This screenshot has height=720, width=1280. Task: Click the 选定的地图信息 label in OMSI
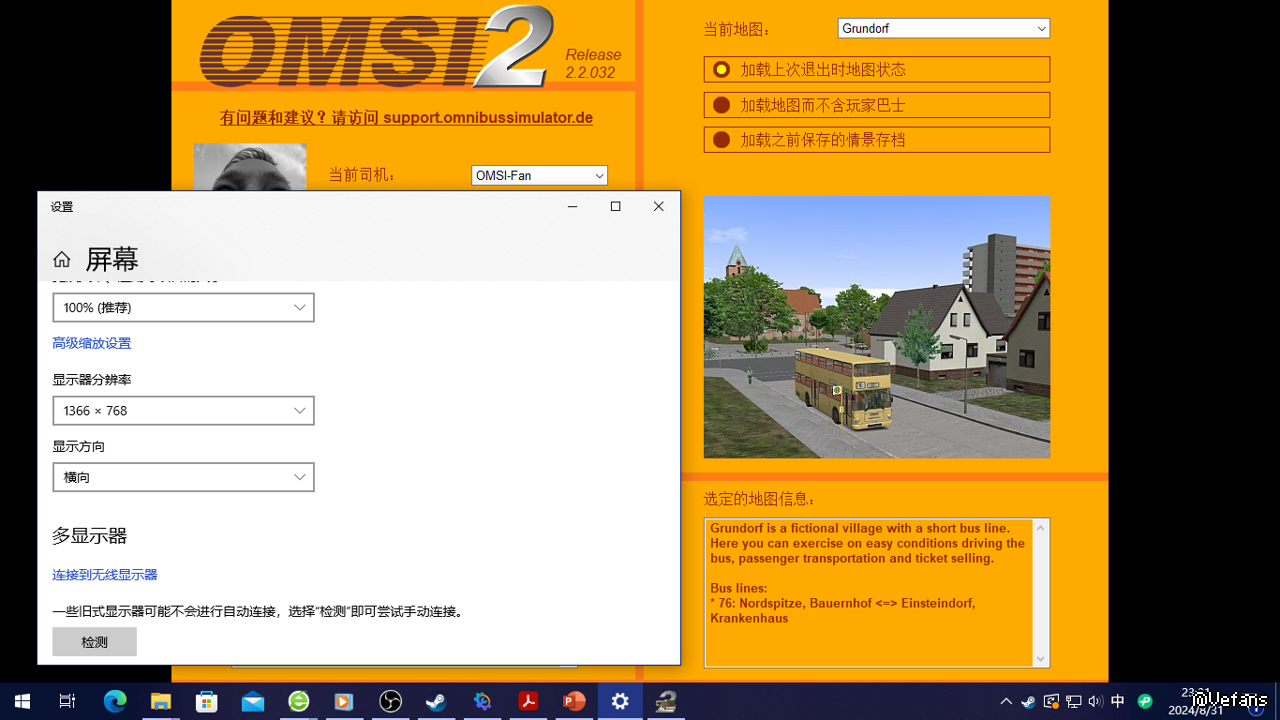point(760,499)
